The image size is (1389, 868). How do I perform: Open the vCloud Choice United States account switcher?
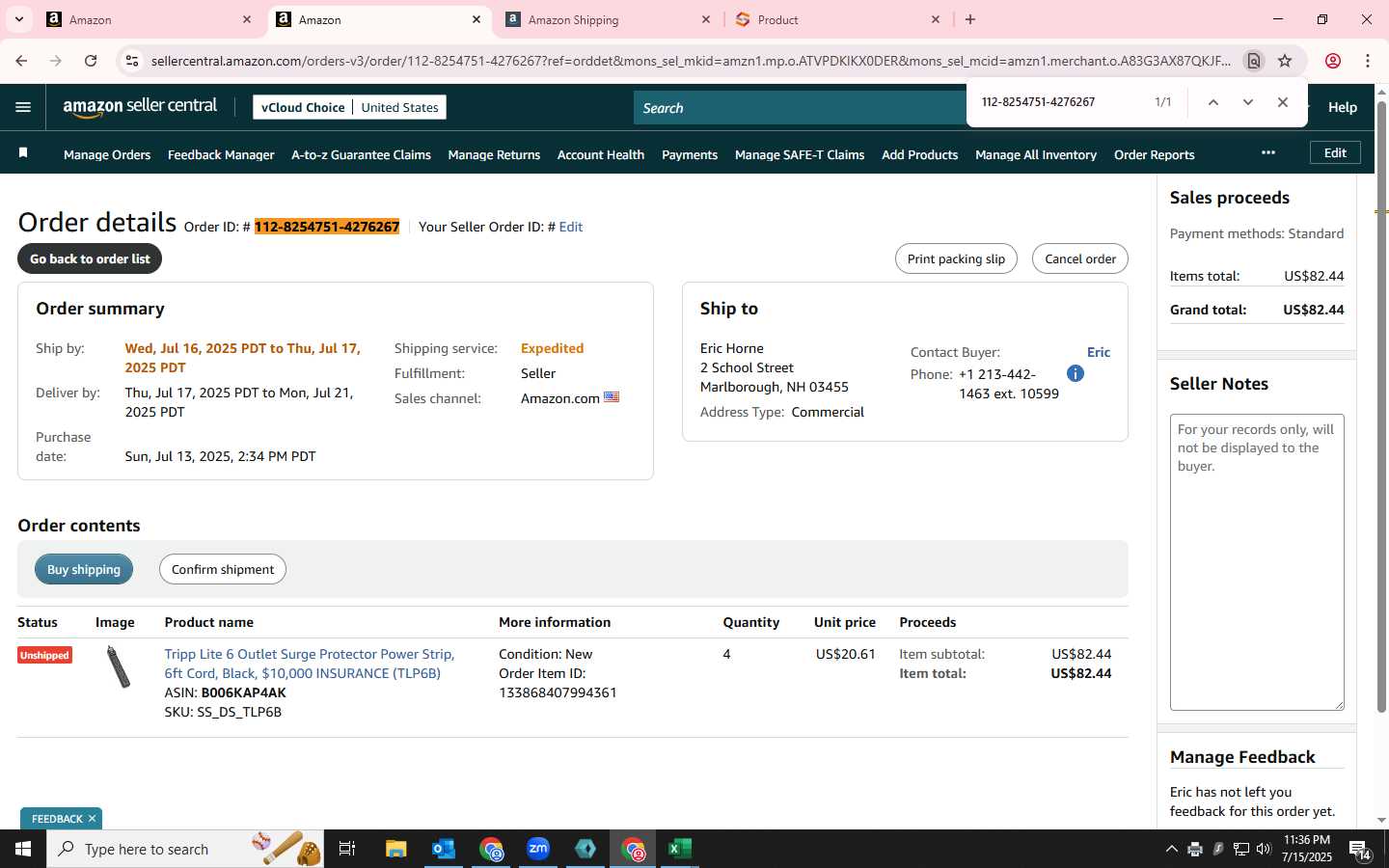(349, 107)
